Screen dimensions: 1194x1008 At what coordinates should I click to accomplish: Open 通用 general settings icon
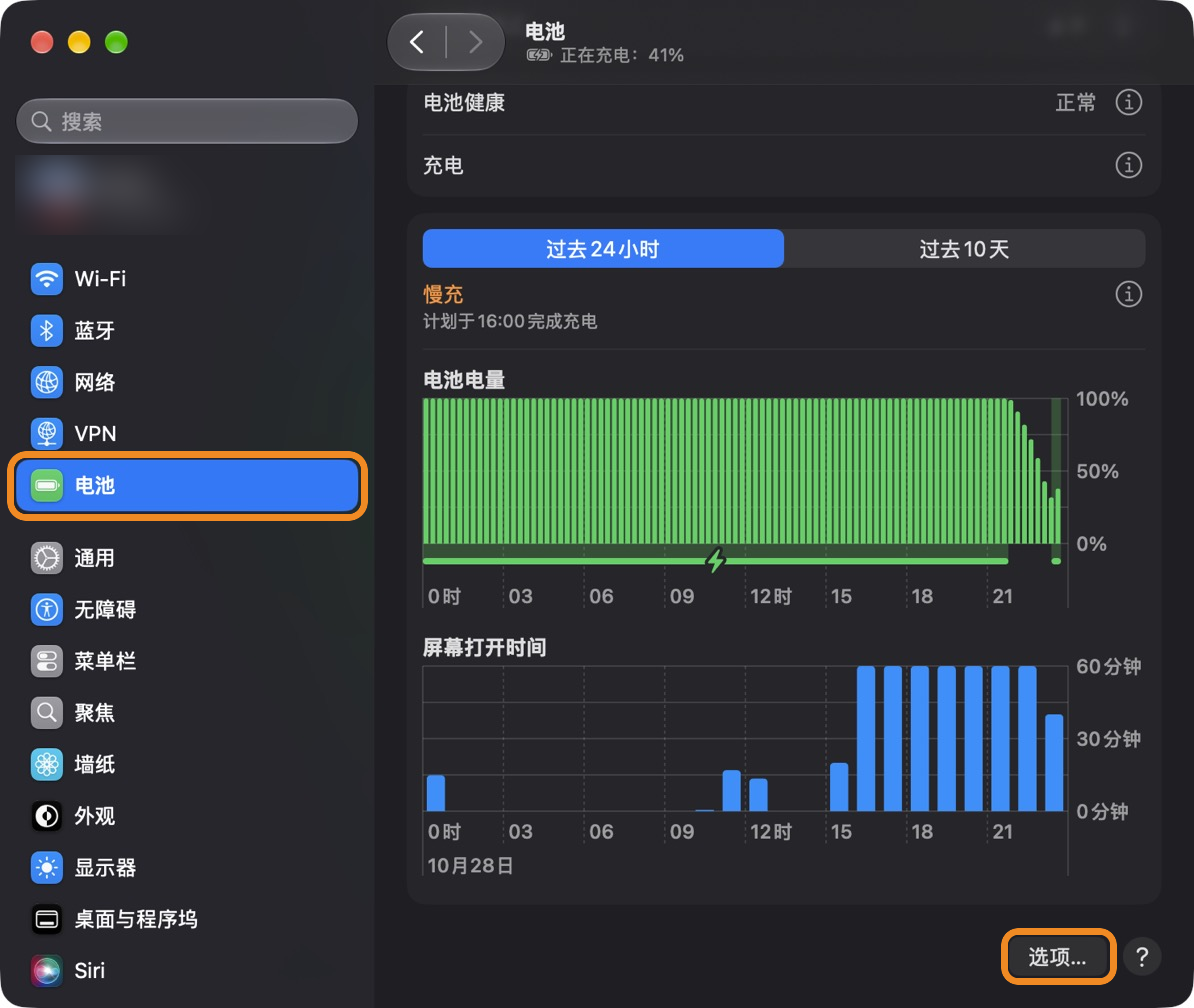click(x=46, y=558)
